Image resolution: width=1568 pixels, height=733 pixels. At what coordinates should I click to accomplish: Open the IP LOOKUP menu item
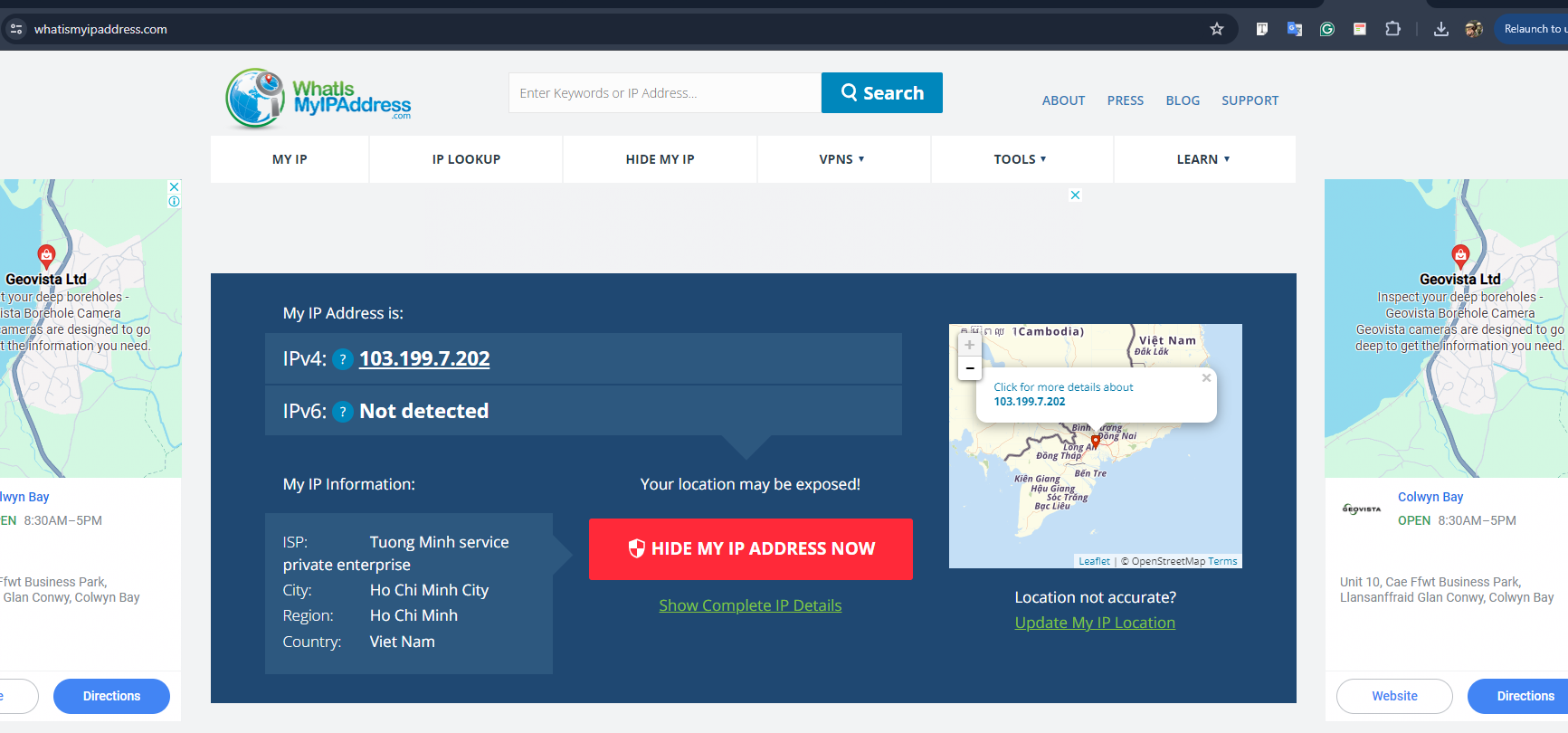[466, 159]
